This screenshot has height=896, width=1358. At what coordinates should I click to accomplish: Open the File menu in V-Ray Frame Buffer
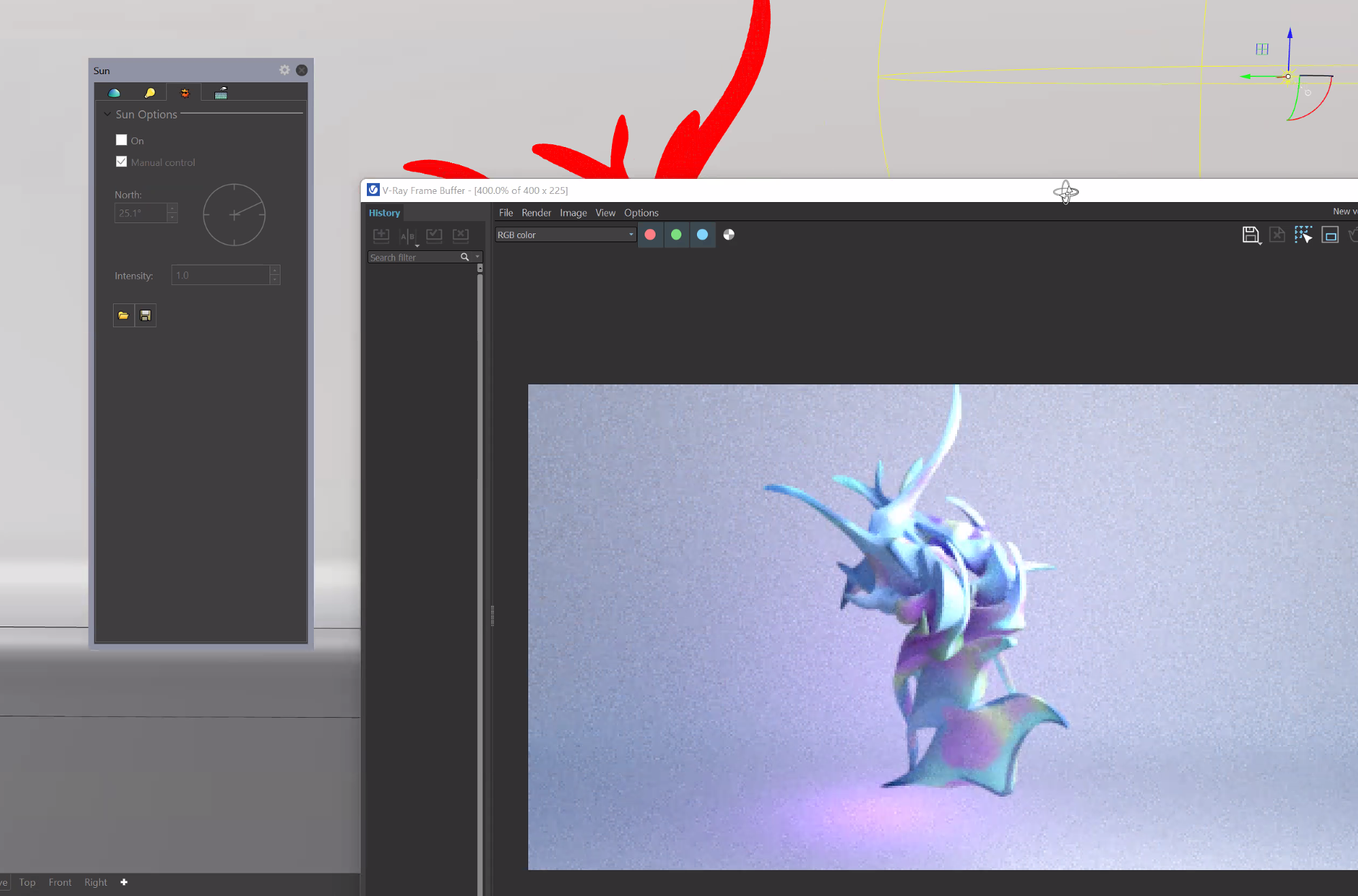pos(506,213)
